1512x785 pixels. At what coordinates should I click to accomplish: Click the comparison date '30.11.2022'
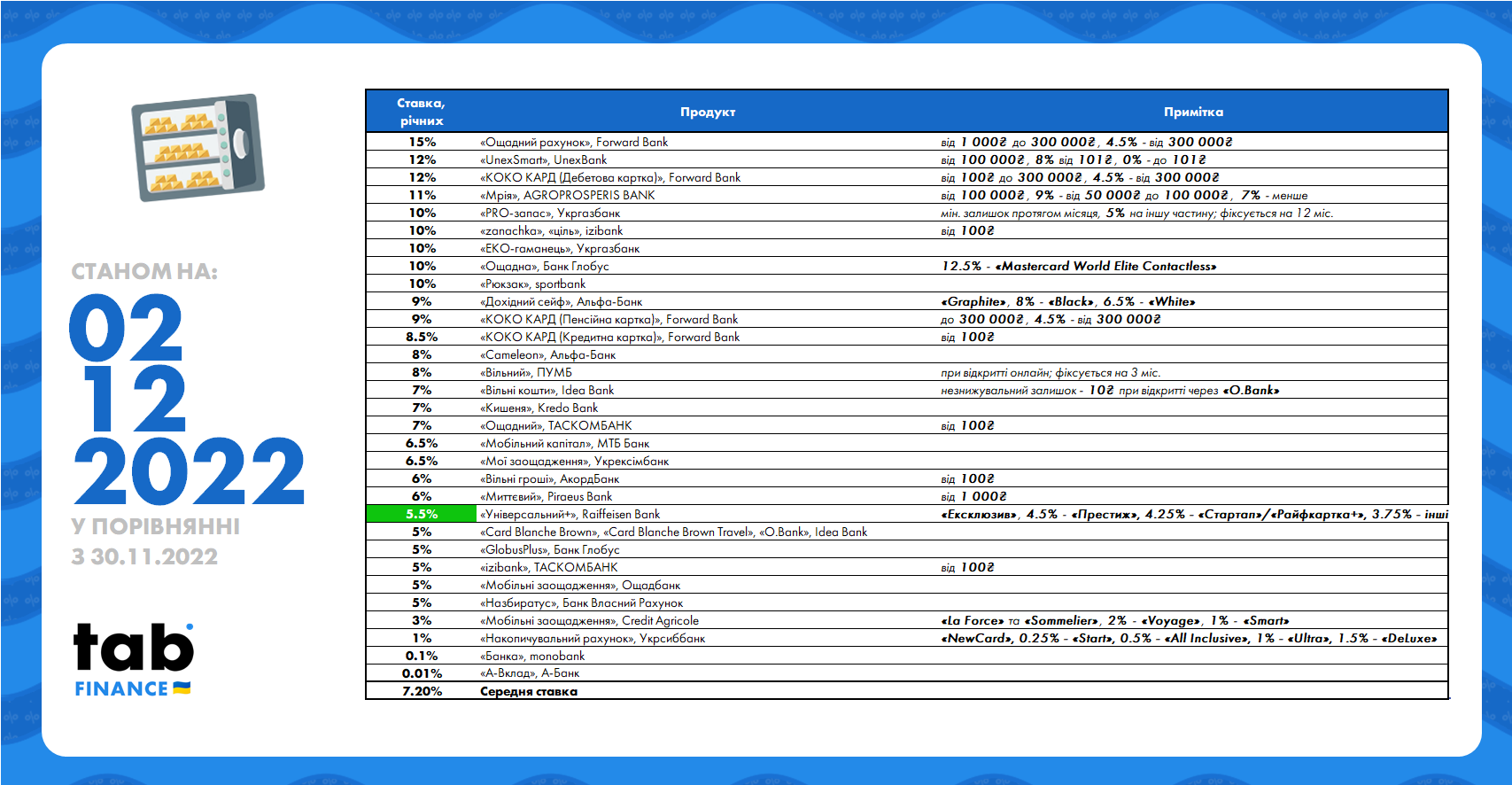[x=154, y=556]
